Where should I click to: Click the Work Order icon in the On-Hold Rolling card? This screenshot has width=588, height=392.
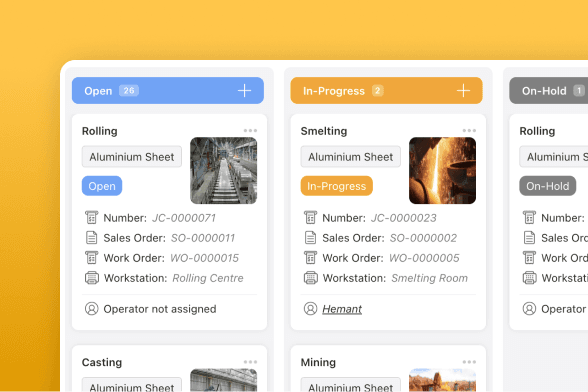click(x=530, y=258)
